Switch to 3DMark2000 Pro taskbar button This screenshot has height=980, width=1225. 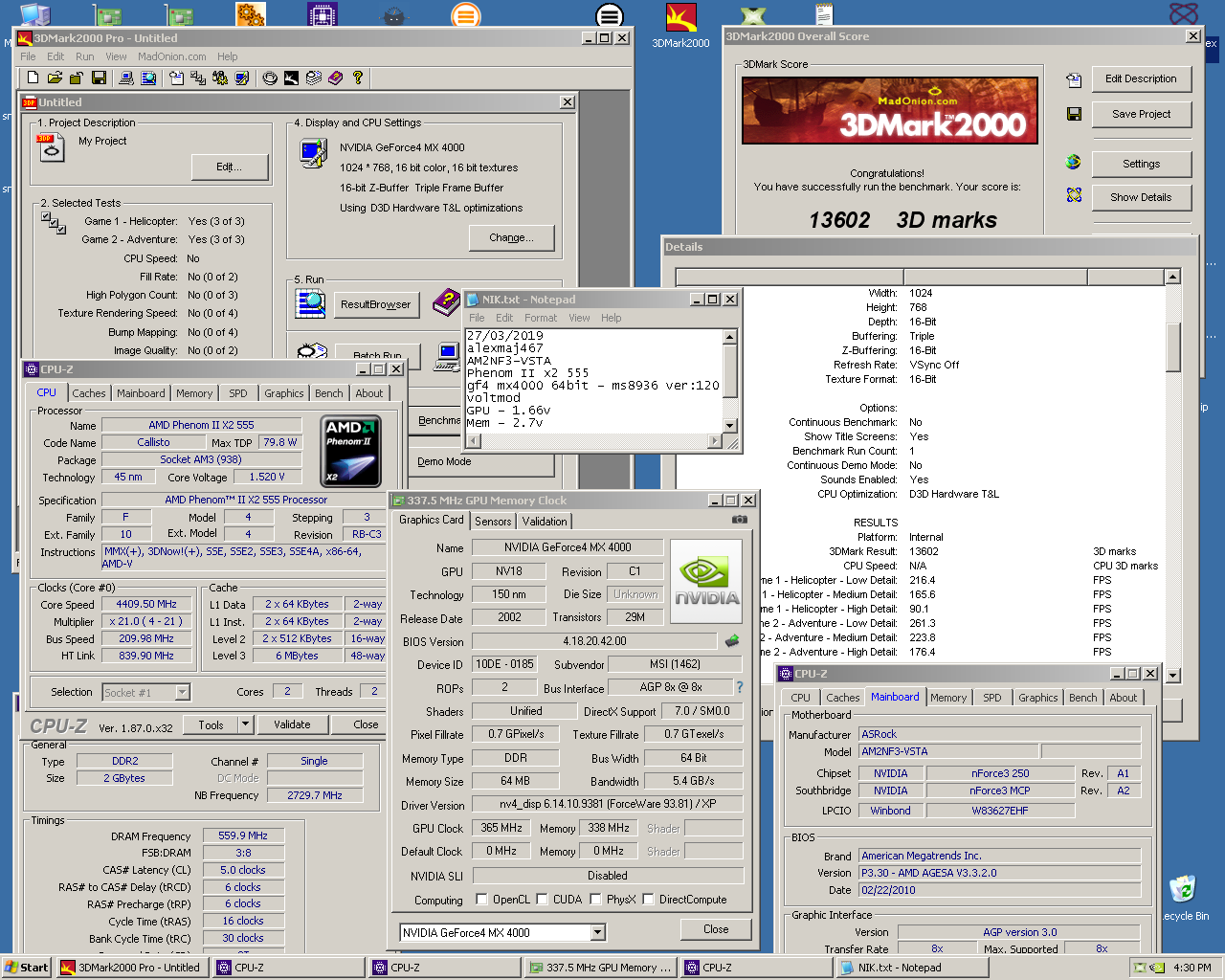tap(131, 968)
